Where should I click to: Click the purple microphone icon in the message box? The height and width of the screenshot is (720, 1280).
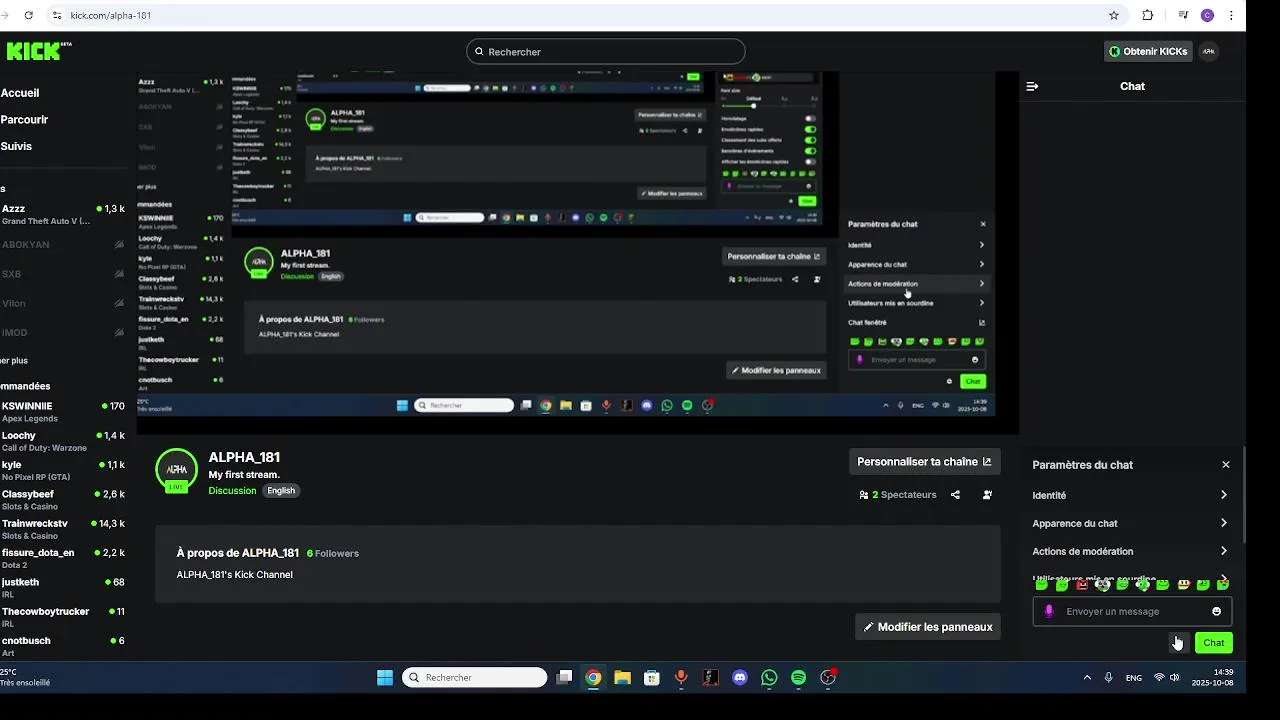[x=1049, y=611]
